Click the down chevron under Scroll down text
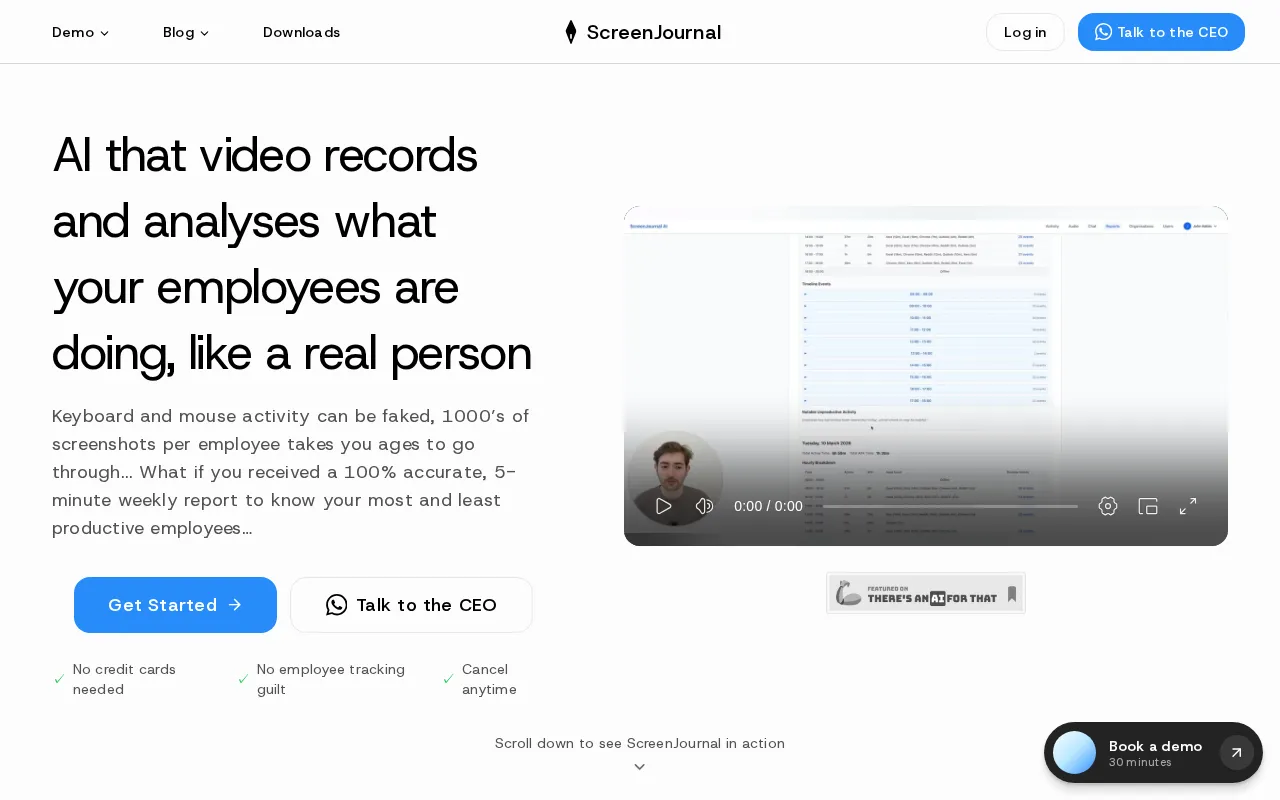Image resolution: width=1280 pixels, height=800 pixels. (x=640, y=767)
